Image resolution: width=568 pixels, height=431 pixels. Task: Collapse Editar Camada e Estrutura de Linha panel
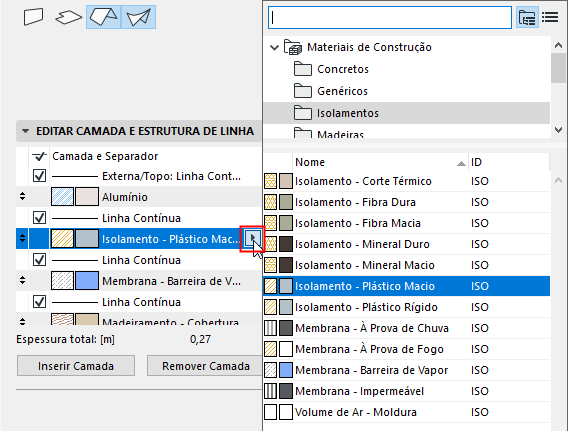pos(25,131)
